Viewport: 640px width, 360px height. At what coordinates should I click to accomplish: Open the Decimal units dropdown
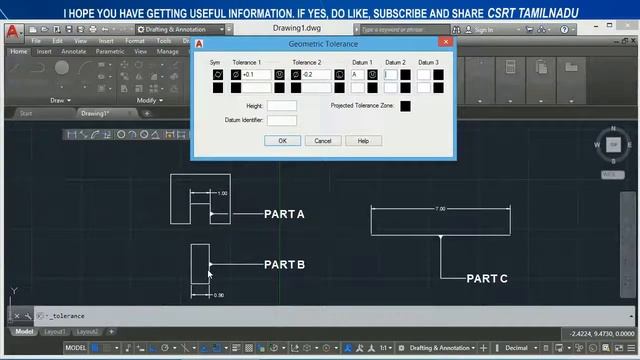pyautogui.click(x=521, y=348)
